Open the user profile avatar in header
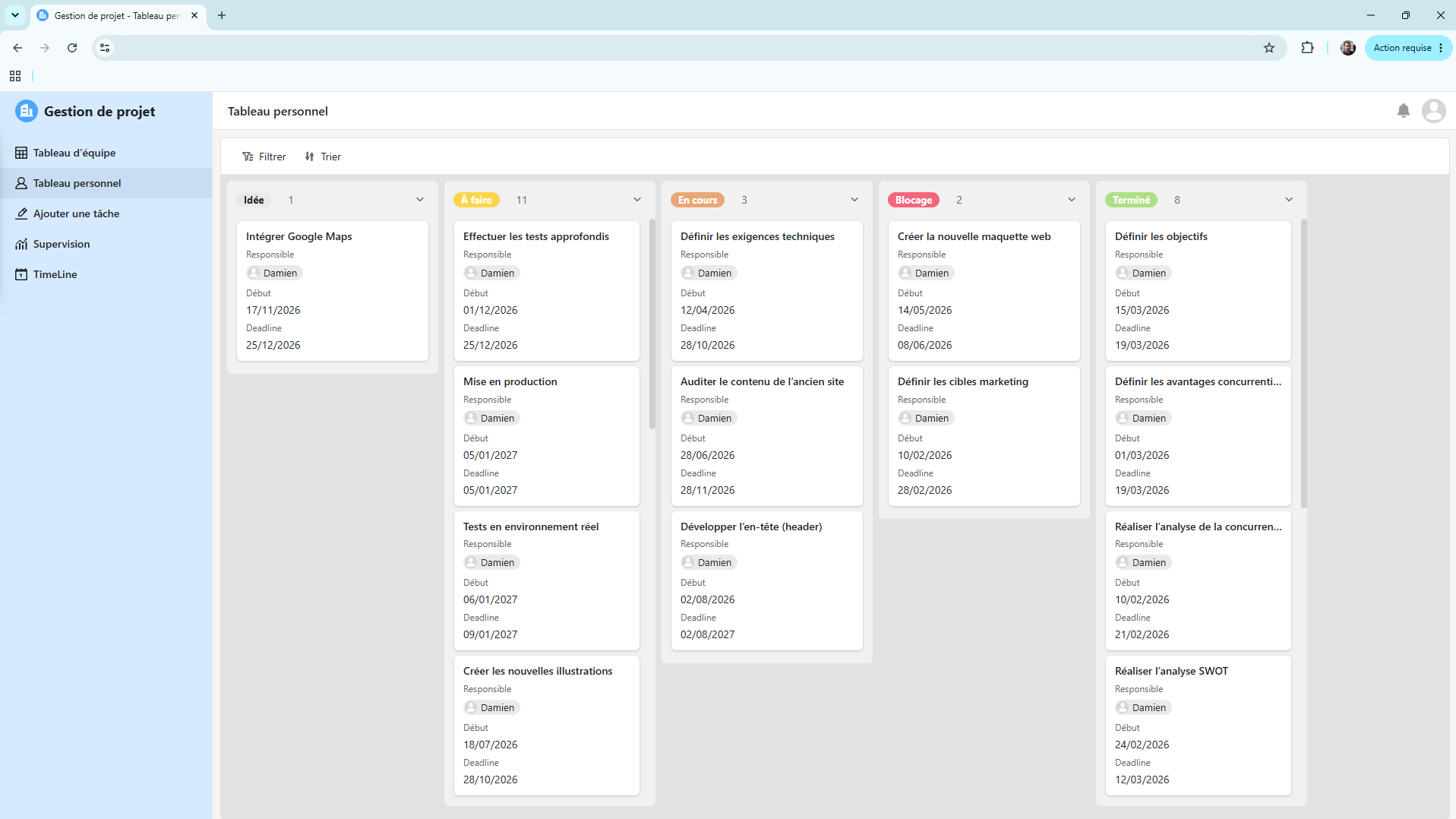Viewport: 1456px width, 819px height. point(1433,111)
